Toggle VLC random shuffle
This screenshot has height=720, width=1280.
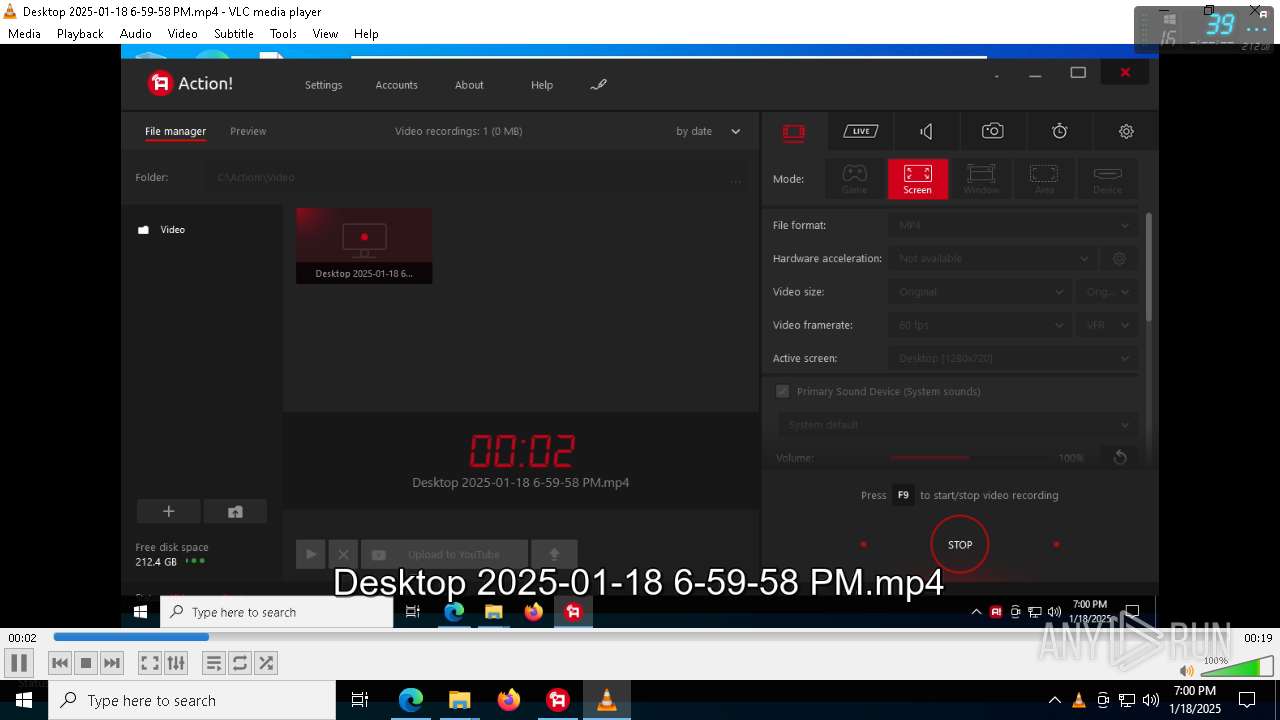pyautogui.click(x=266, y=663)
